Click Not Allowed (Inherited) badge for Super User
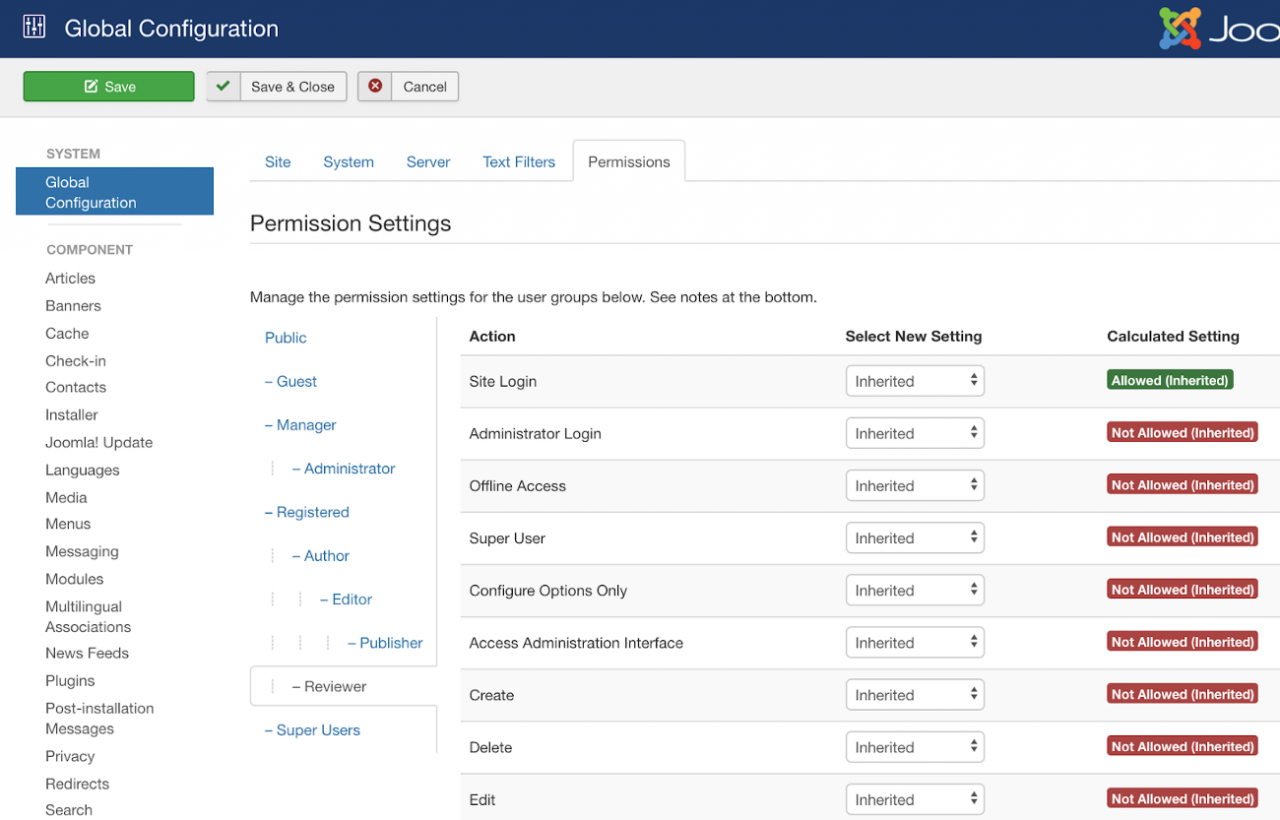Image resolution: width=1280 pixels, height=820 pixels. pyautogui.click(x=1182, y=538)
